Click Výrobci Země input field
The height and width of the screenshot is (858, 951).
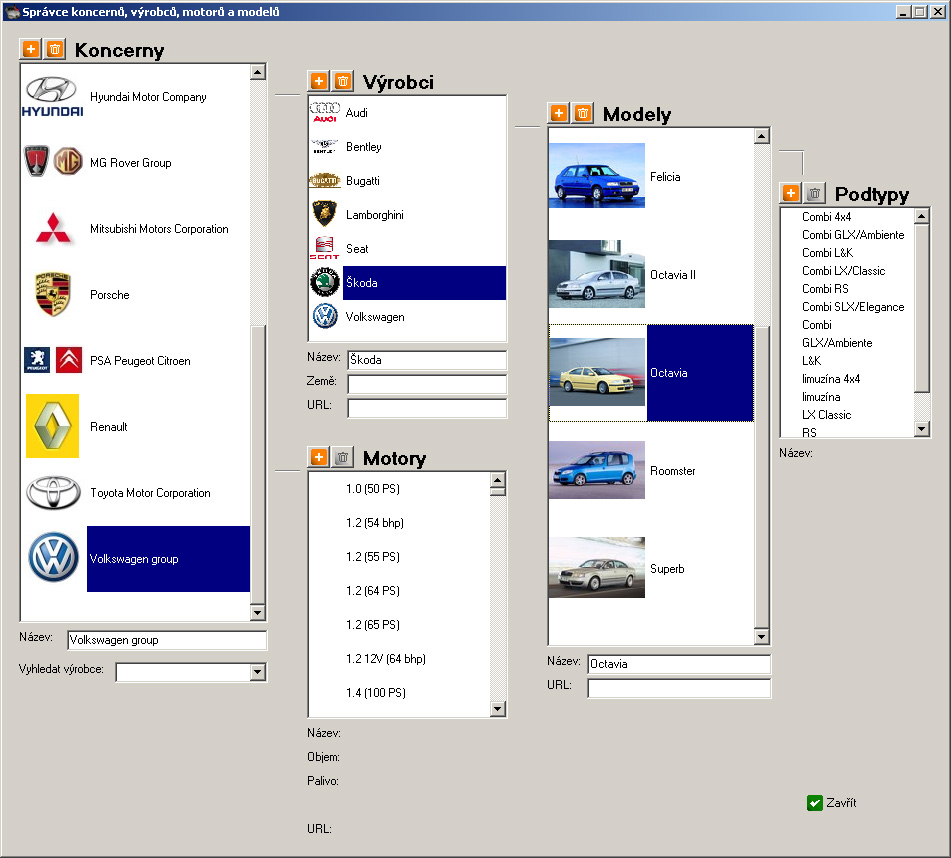click(x=427, y=384)
